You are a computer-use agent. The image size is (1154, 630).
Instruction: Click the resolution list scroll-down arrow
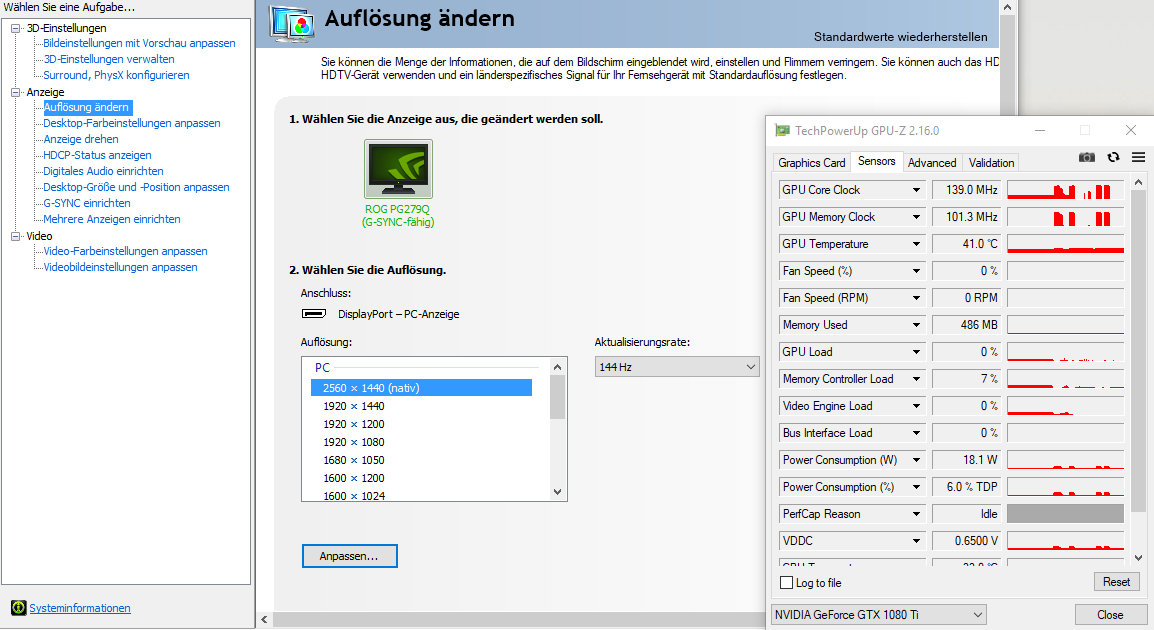[557, 492]
